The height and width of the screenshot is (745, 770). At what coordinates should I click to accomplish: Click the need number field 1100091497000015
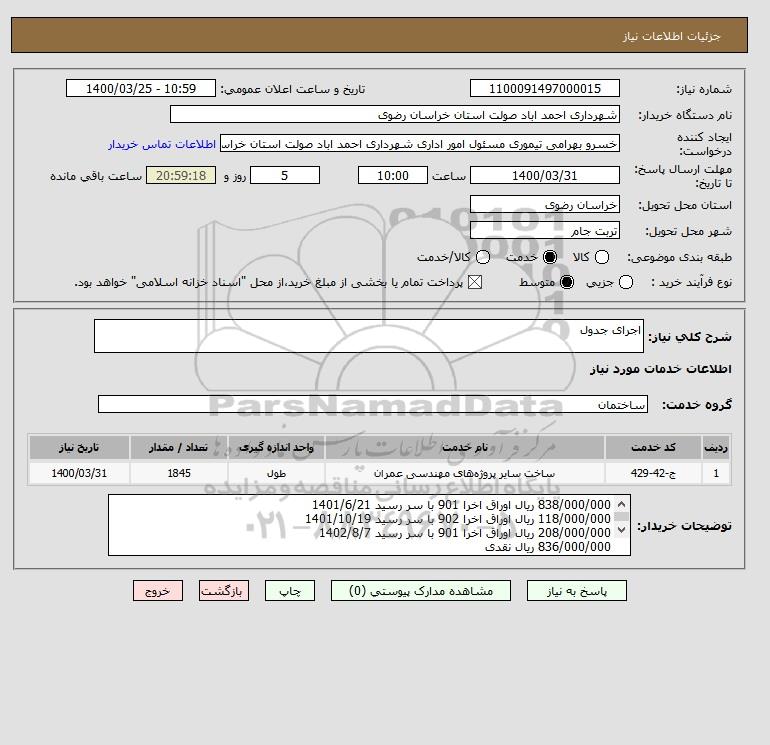click(x=545, y=88)
